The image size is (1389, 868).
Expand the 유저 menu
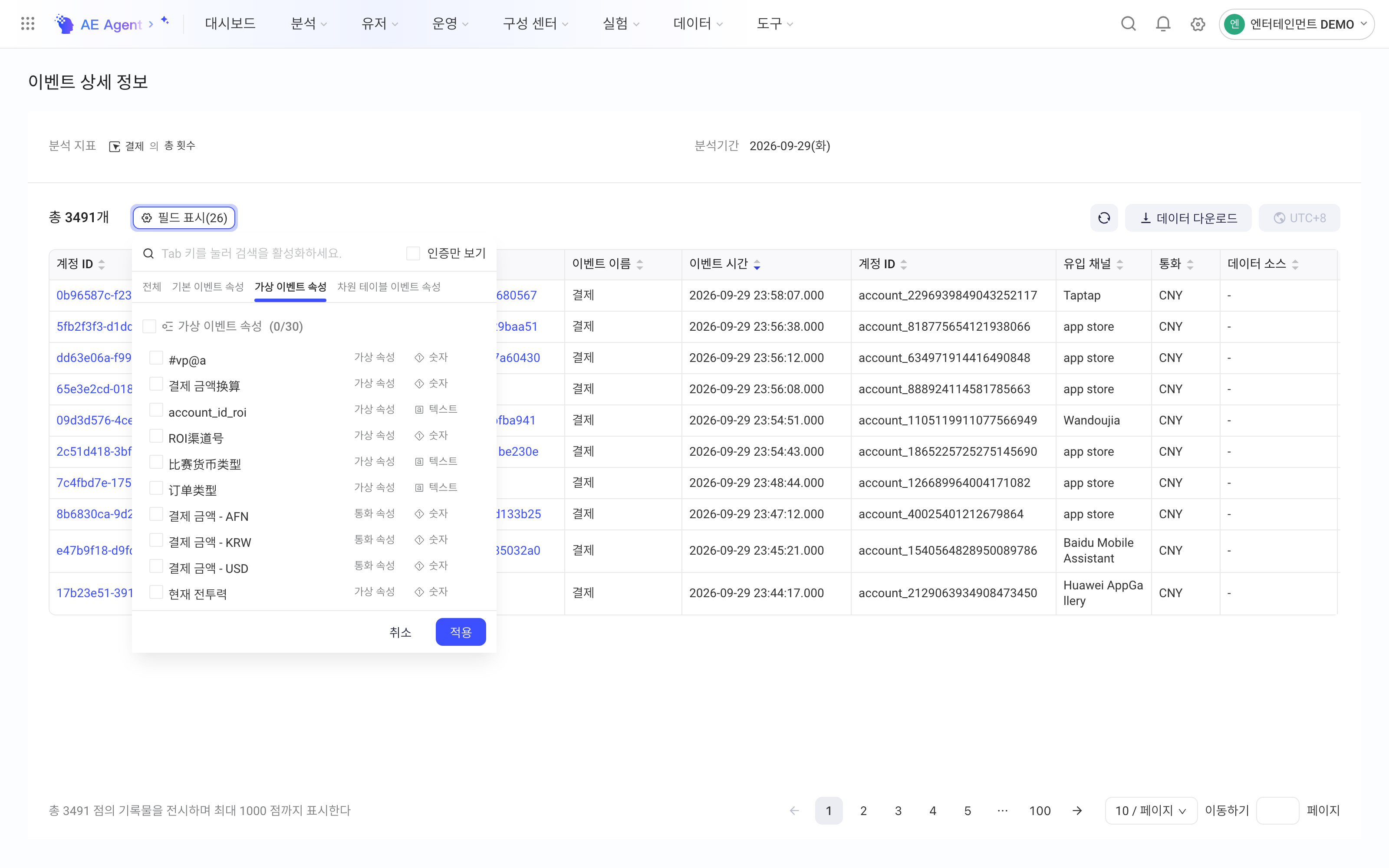coord(379,23)
